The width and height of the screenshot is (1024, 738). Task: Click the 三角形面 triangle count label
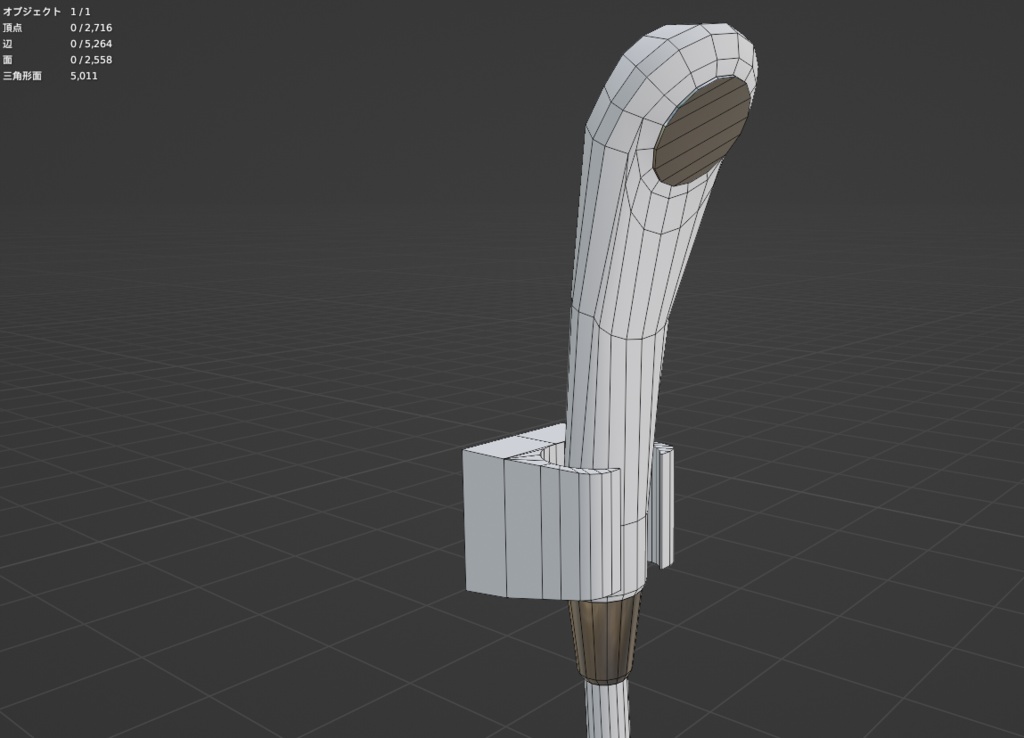click(x=22, y=76)
